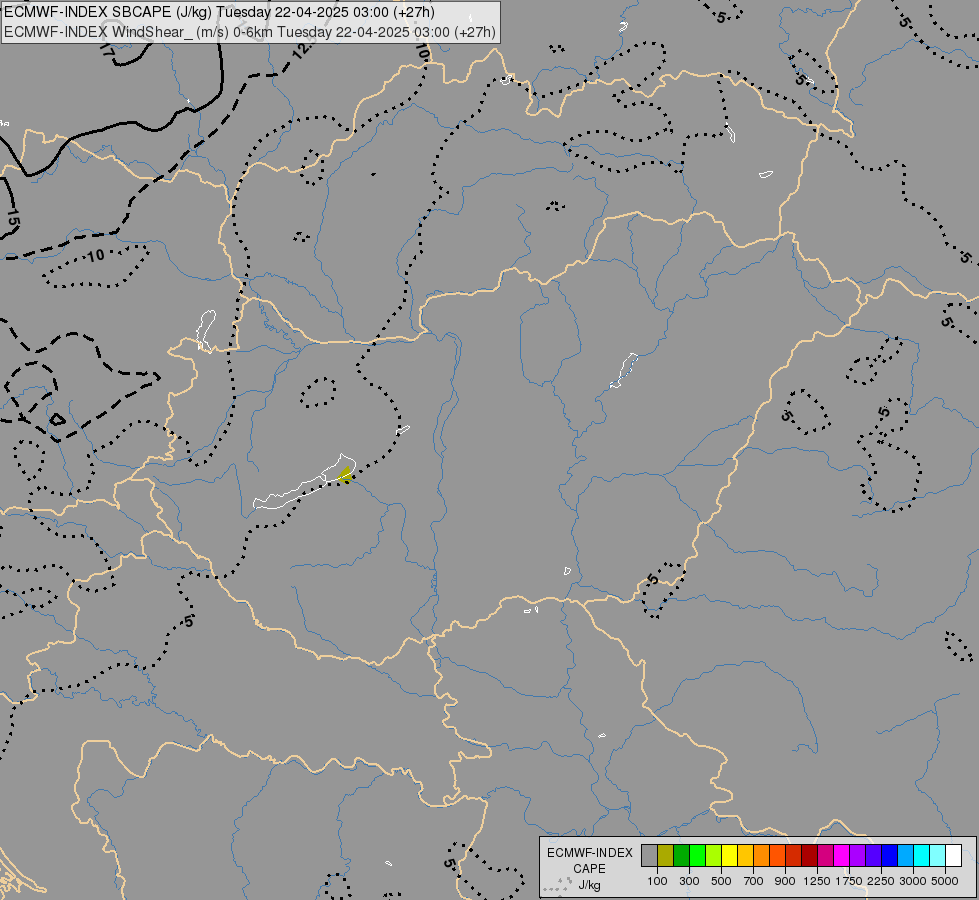Click the indigo swatch left of 2250

coord(873,856)
